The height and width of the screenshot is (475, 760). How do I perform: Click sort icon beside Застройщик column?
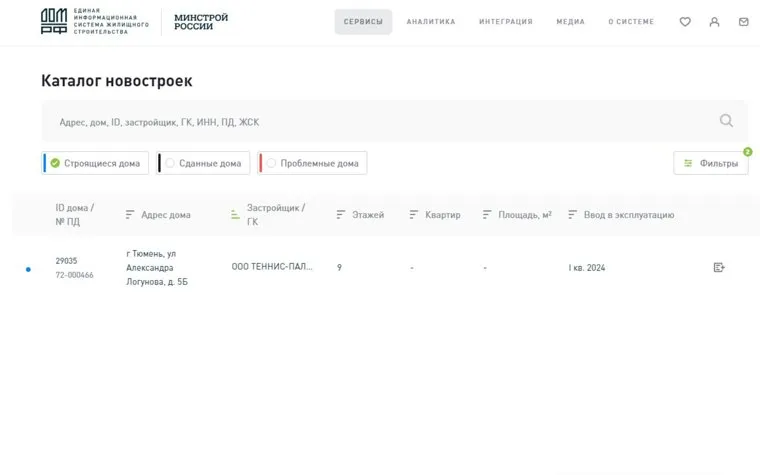click(235, 215)
